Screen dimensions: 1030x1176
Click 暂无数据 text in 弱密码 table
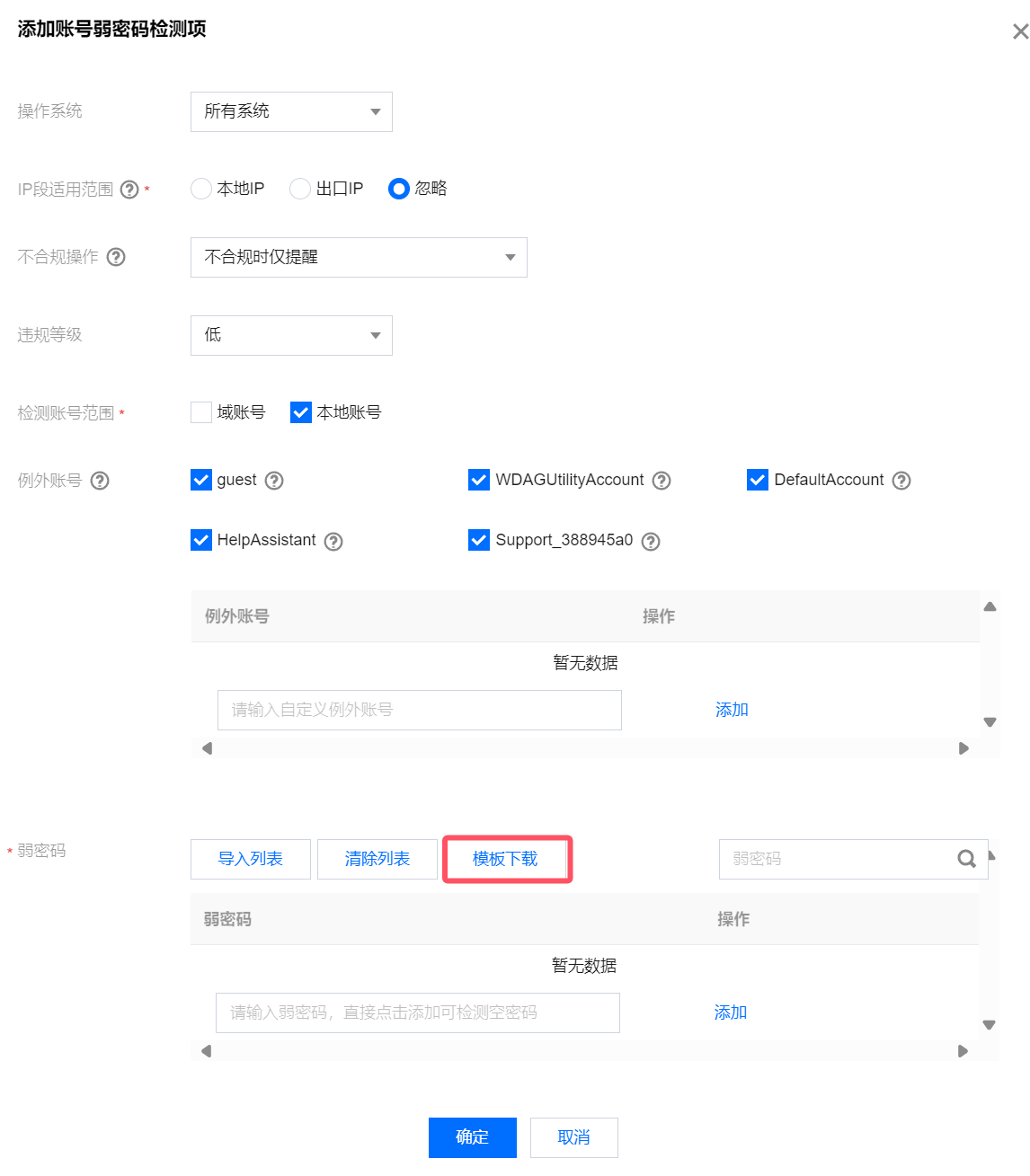(584, 966)
